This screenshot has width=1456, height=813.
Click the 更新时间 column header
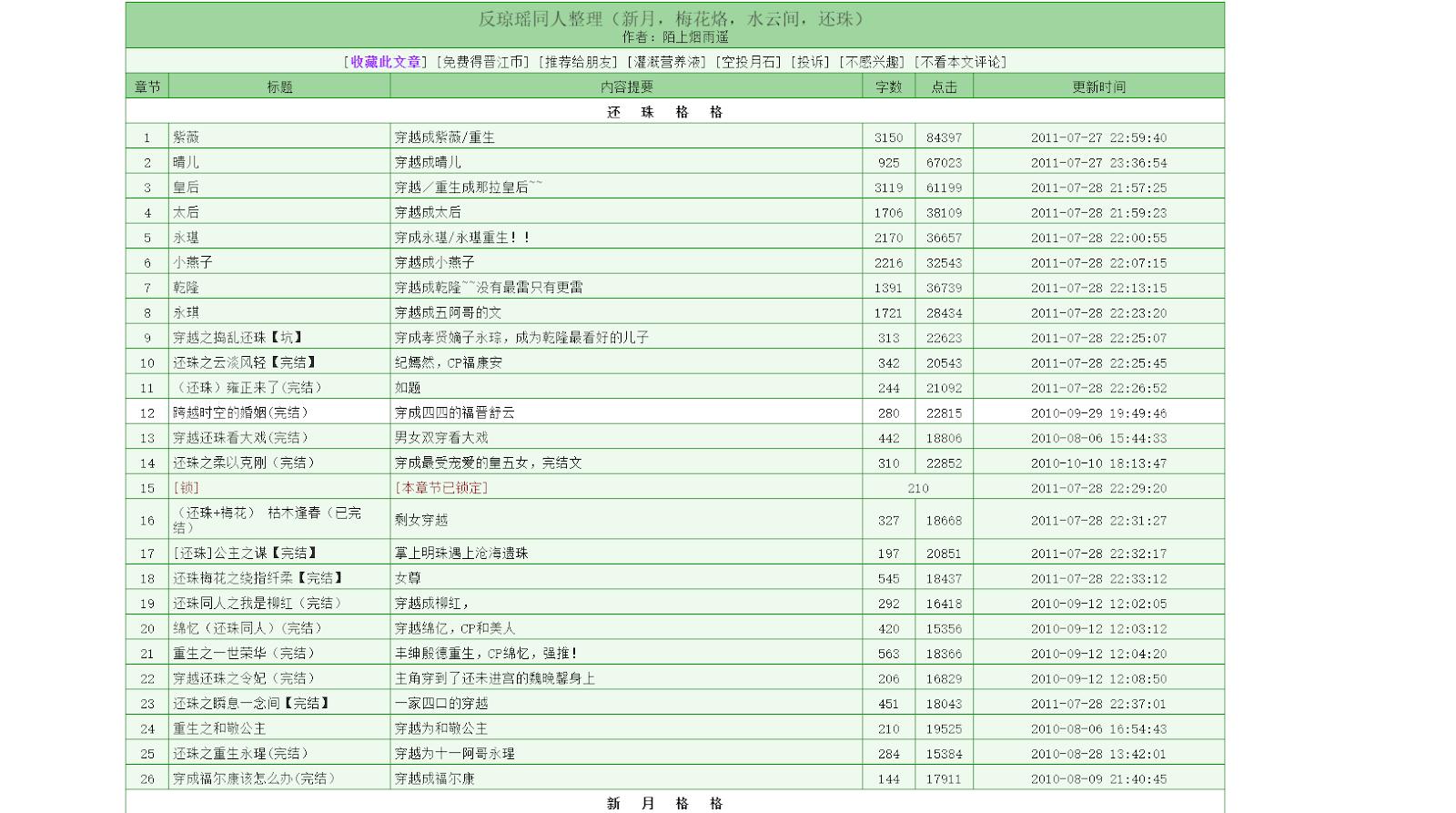(x=1099, y=87)
